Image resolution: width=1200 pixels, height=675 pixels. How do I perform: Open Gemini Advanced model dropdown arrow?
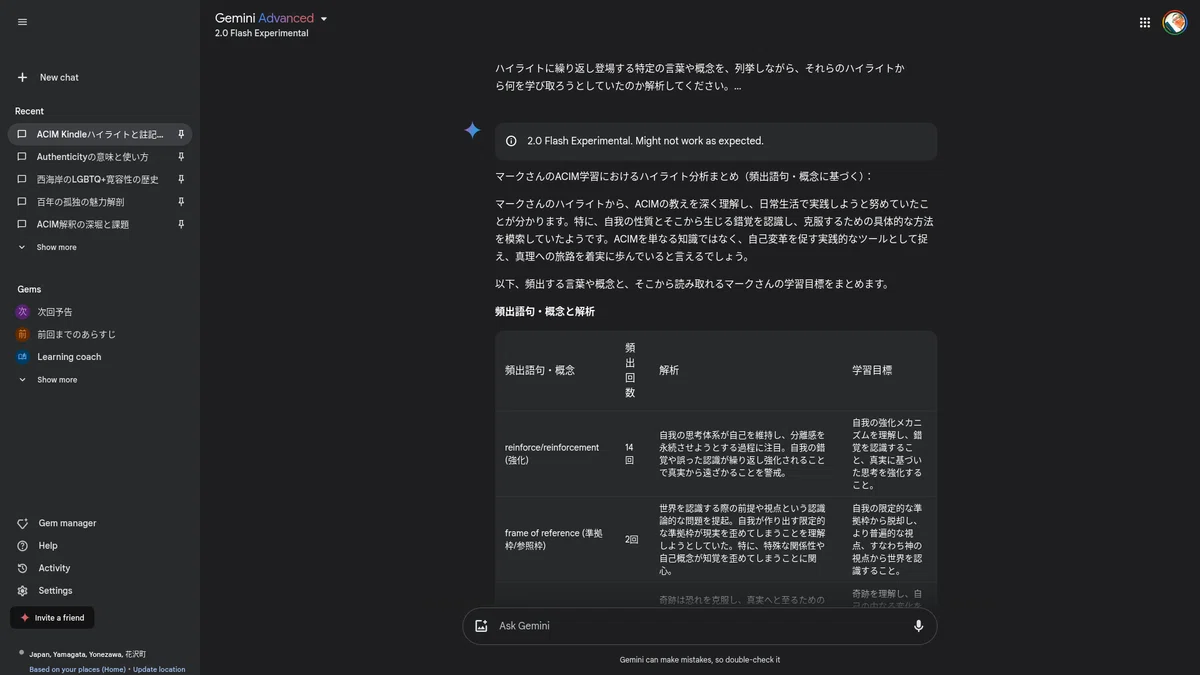pyautogui.click(x=324, y=19)
